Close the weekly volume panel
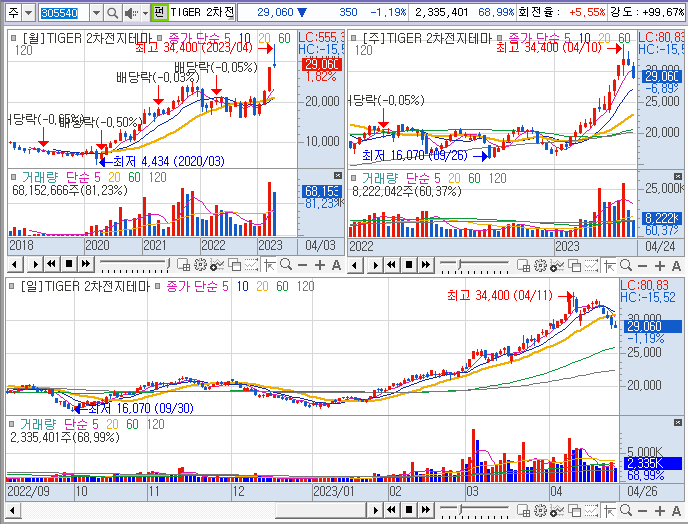 coord(678,176)
